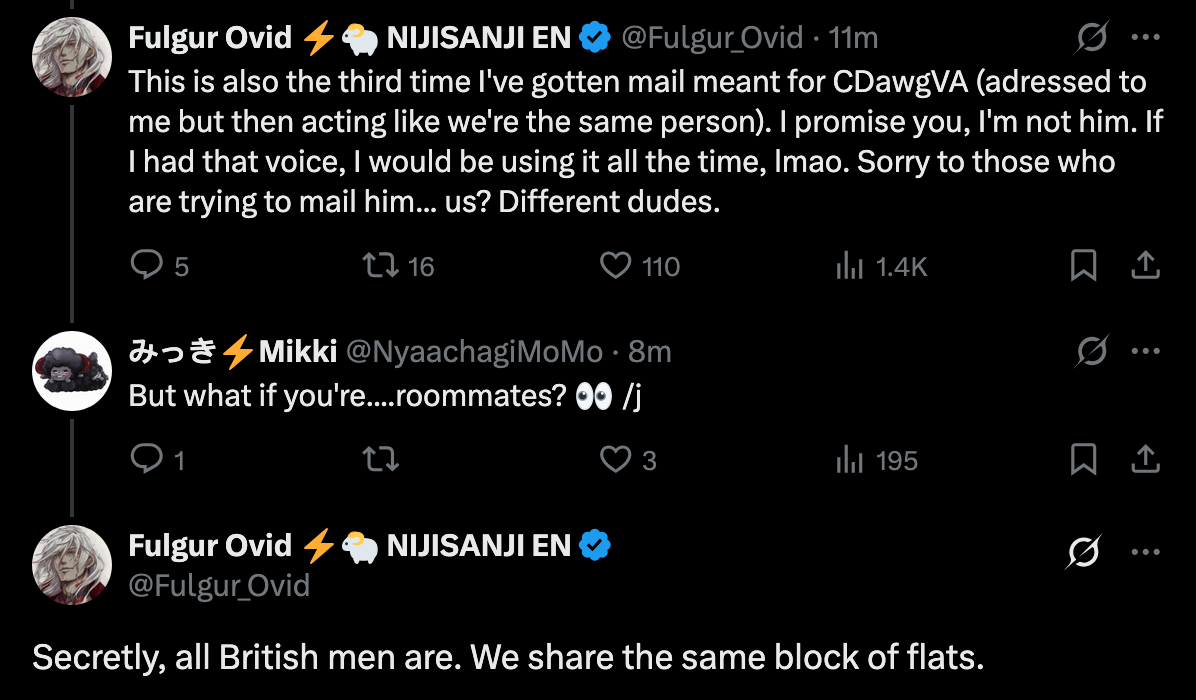
Task: Open @Fulgur_Ovid handle on bottom tweet
Action: (219, 584)
